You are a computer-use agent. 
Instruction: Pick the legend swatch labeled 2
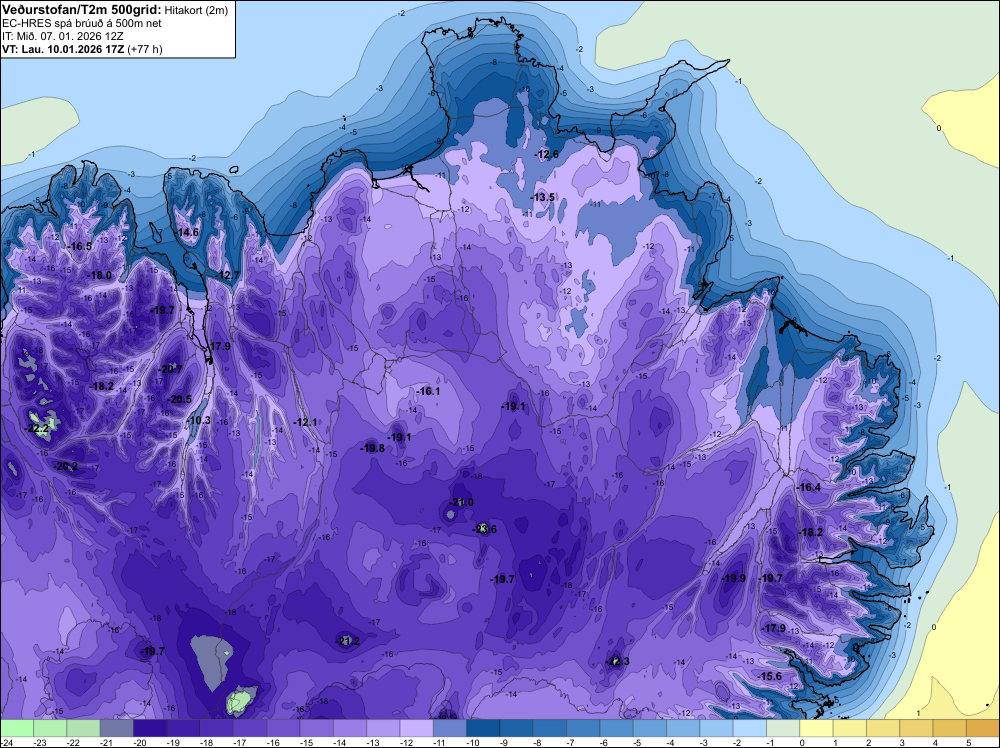[883, 728]
